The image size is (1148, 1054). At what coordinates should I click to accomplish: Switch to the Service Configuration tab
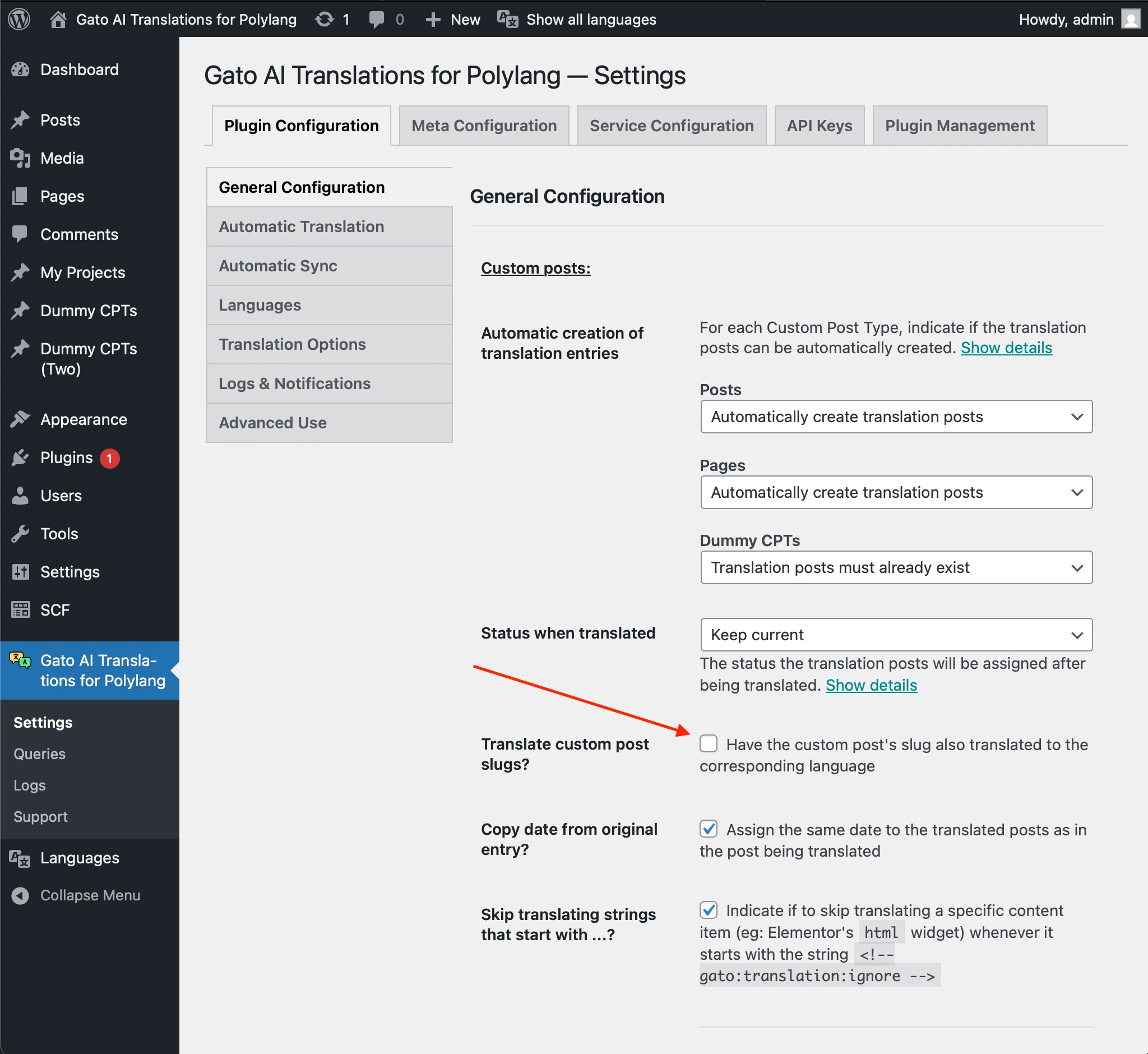671,125
